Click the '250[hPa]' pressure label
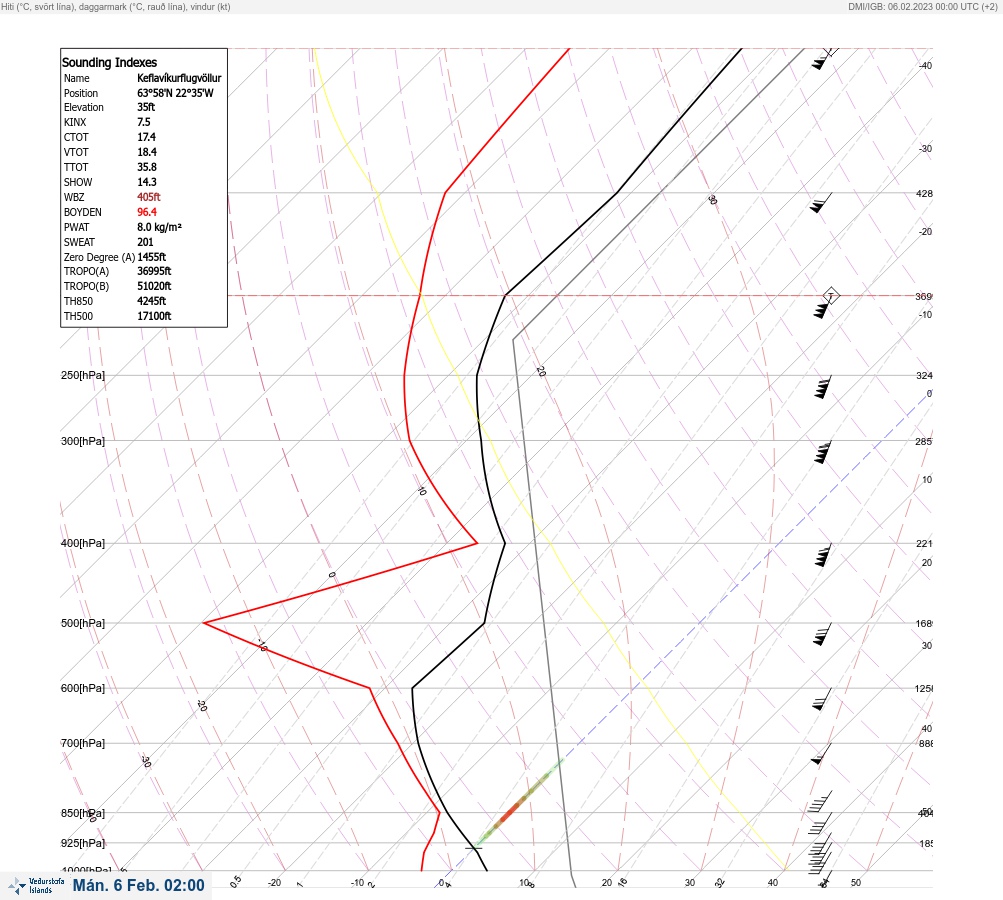Image resolution: width=1003 pixels, height=900 pixels. [83, 375]
